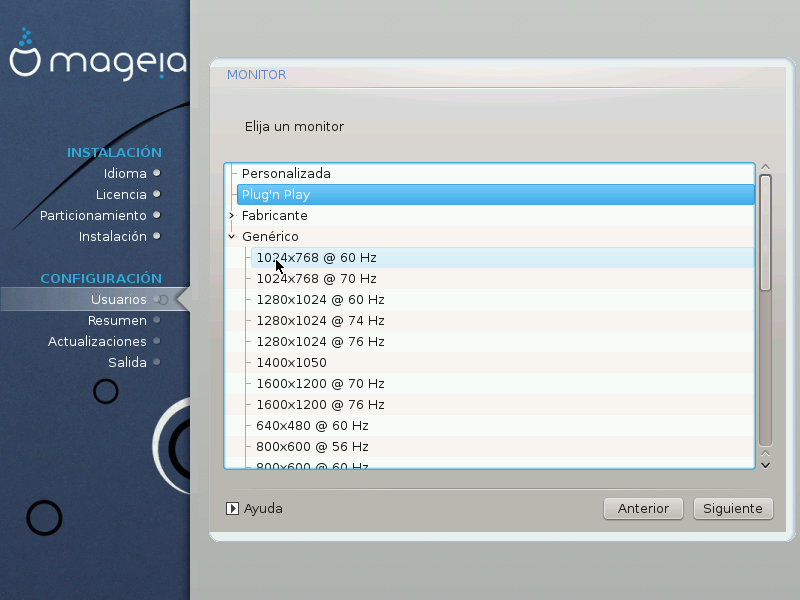Open the Ayuda help section
800x600 pixels.
tap(254, 509)
